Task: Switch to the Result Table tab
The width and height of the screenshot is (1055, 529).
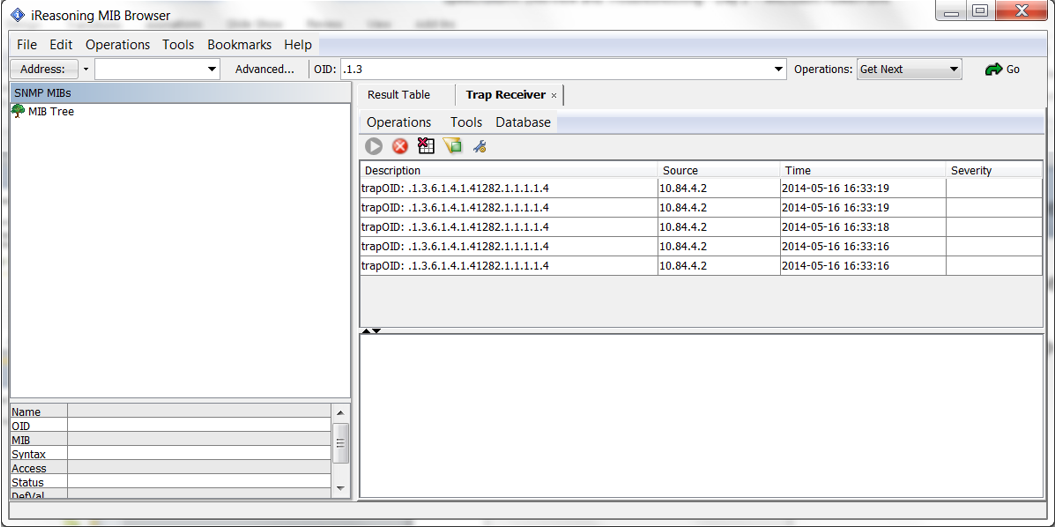Action: [398, 95]
